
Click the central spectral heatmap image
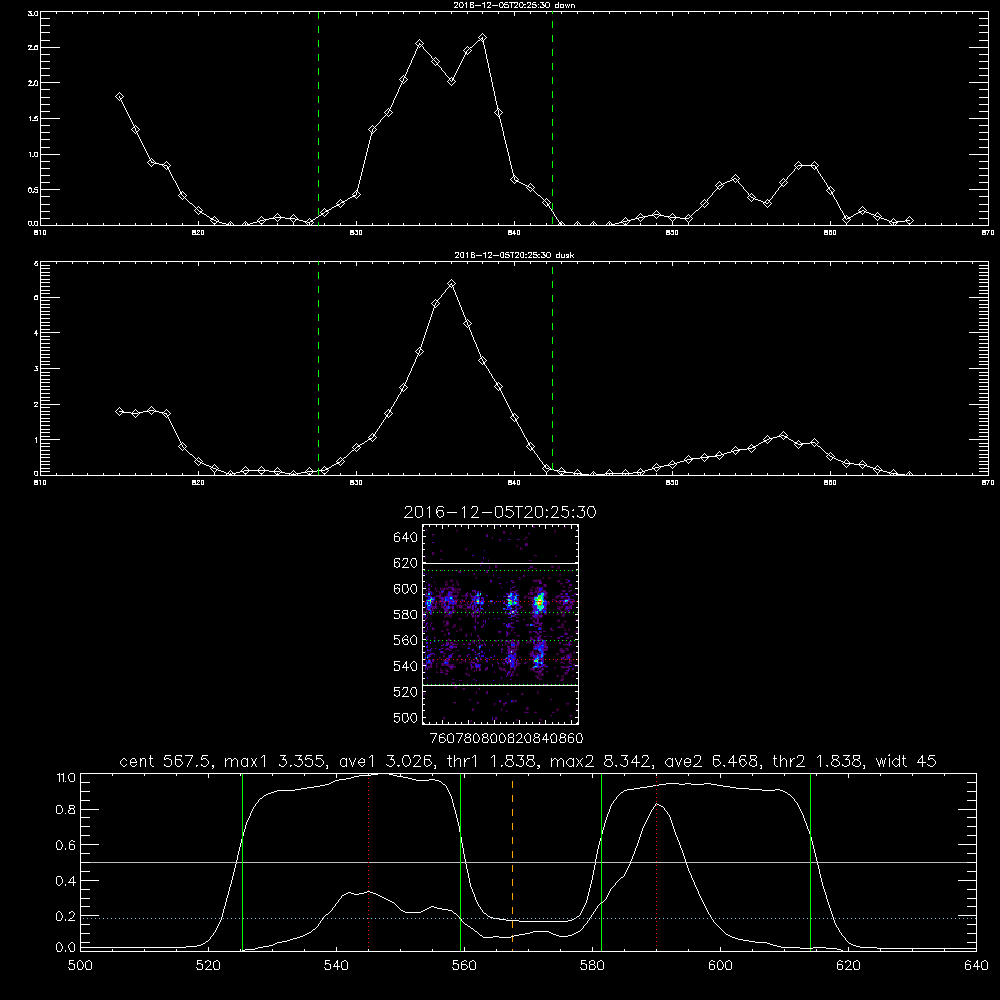click(501, 624)
